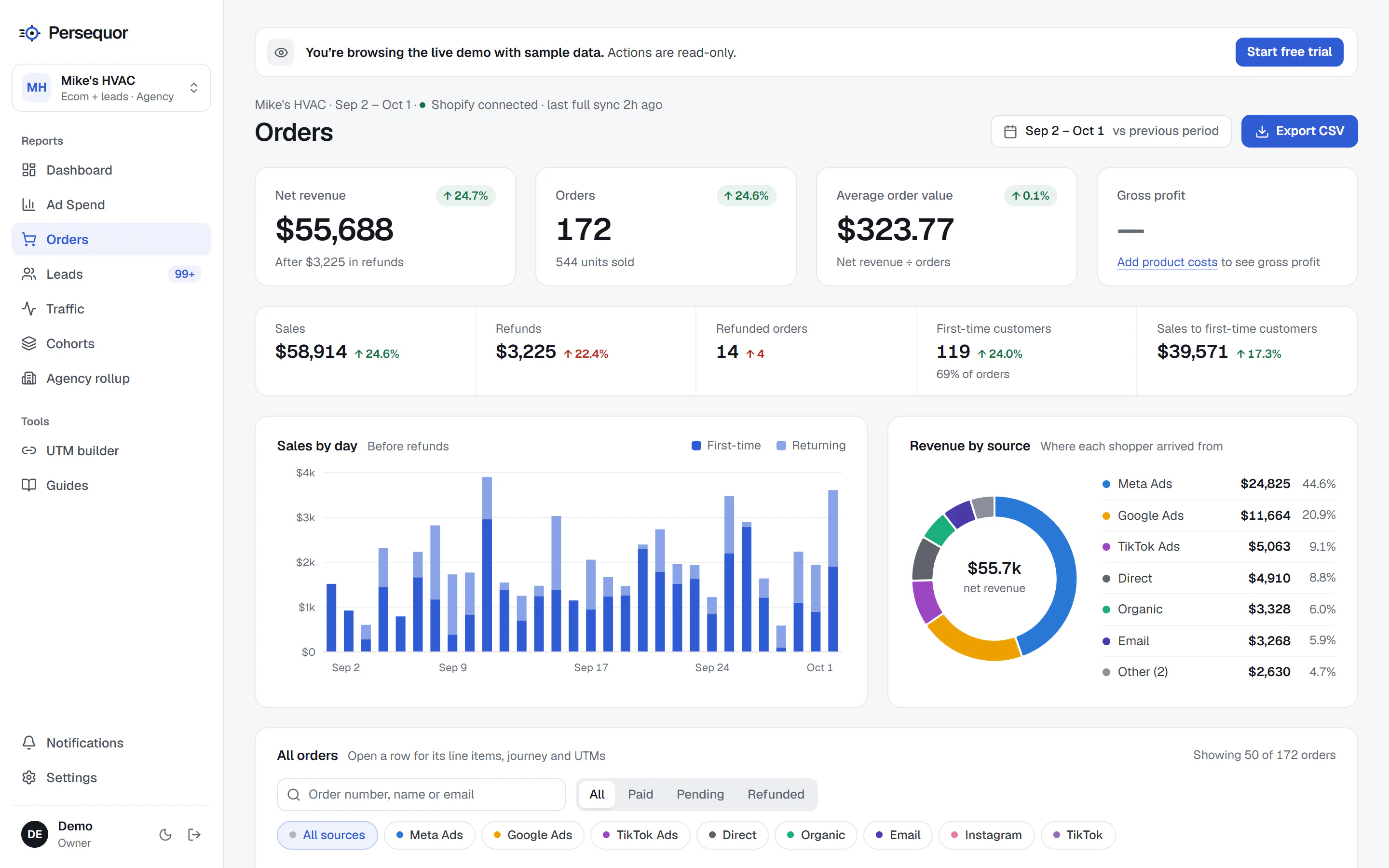
Task: Click the sign out icon
Action: click(194, 834)
